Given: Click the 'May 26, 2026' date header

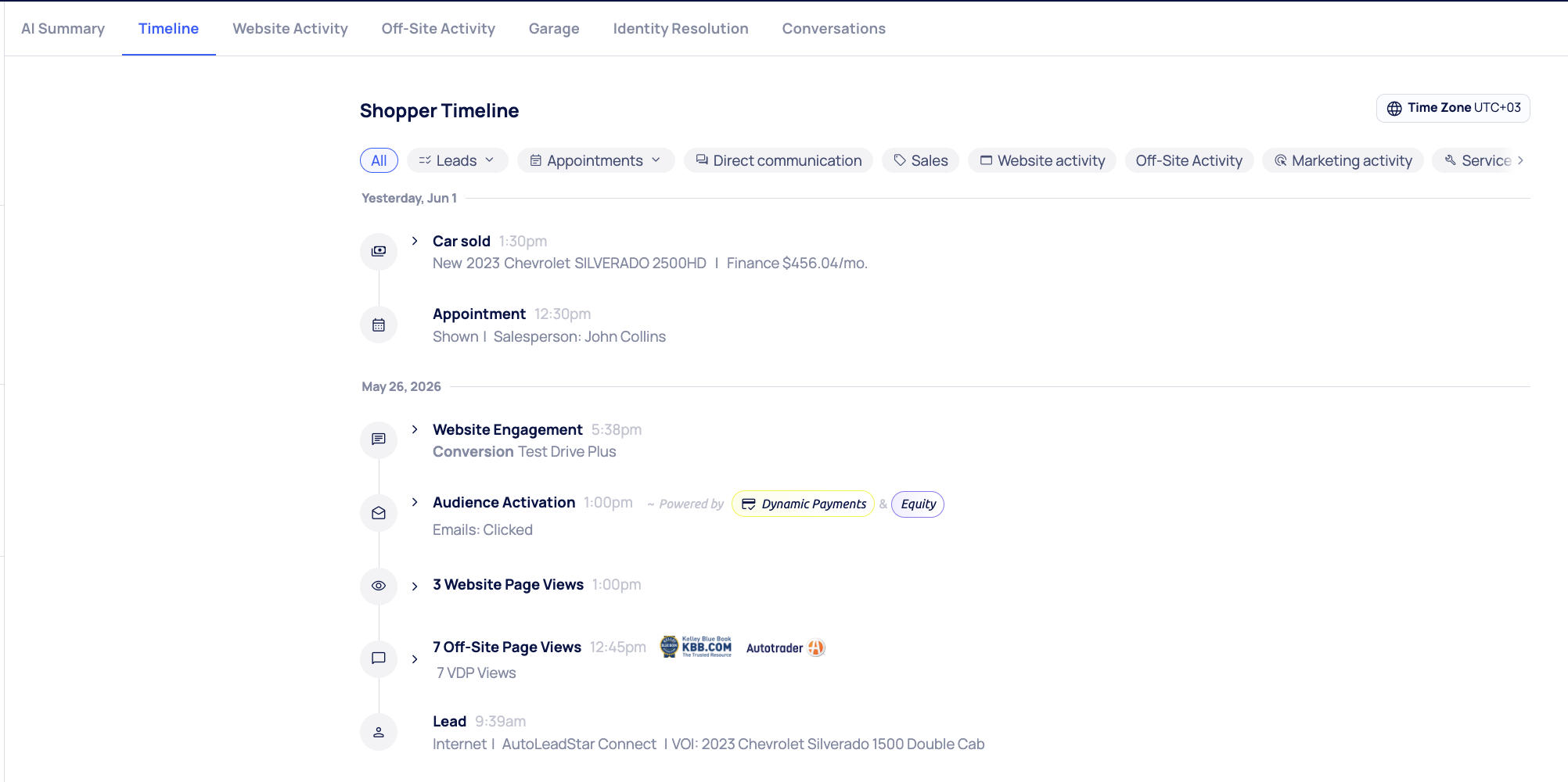Looking at the screenshot, I should (x=401, y=386).
